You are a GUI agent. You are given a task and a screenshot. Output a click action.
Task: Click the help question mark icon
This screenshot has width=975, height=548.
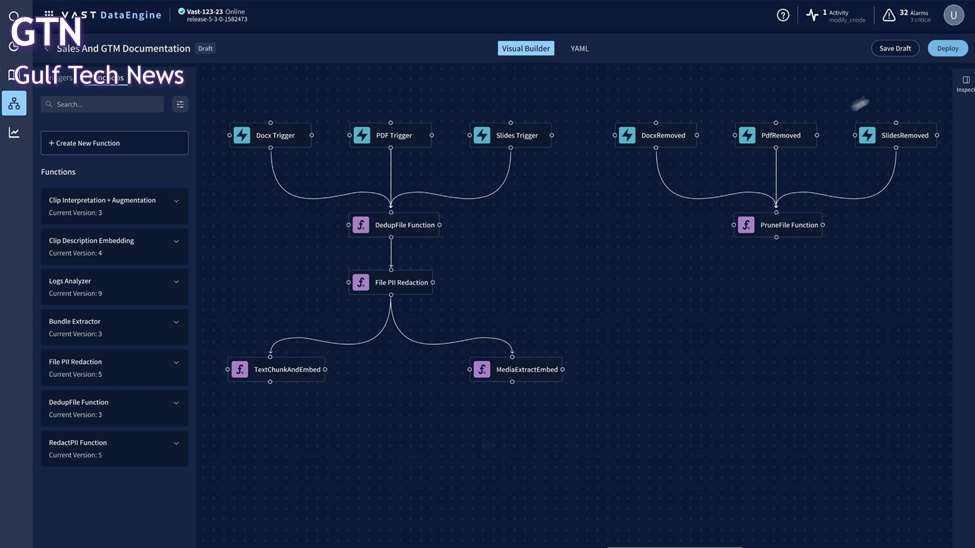783,15
